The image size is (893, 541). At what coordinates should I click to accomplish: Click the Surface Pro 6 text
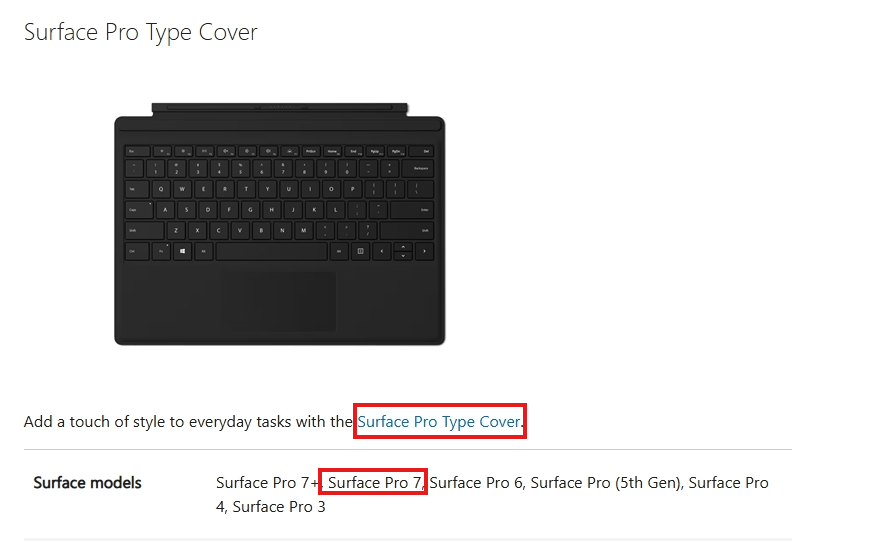tap(476, 483)
